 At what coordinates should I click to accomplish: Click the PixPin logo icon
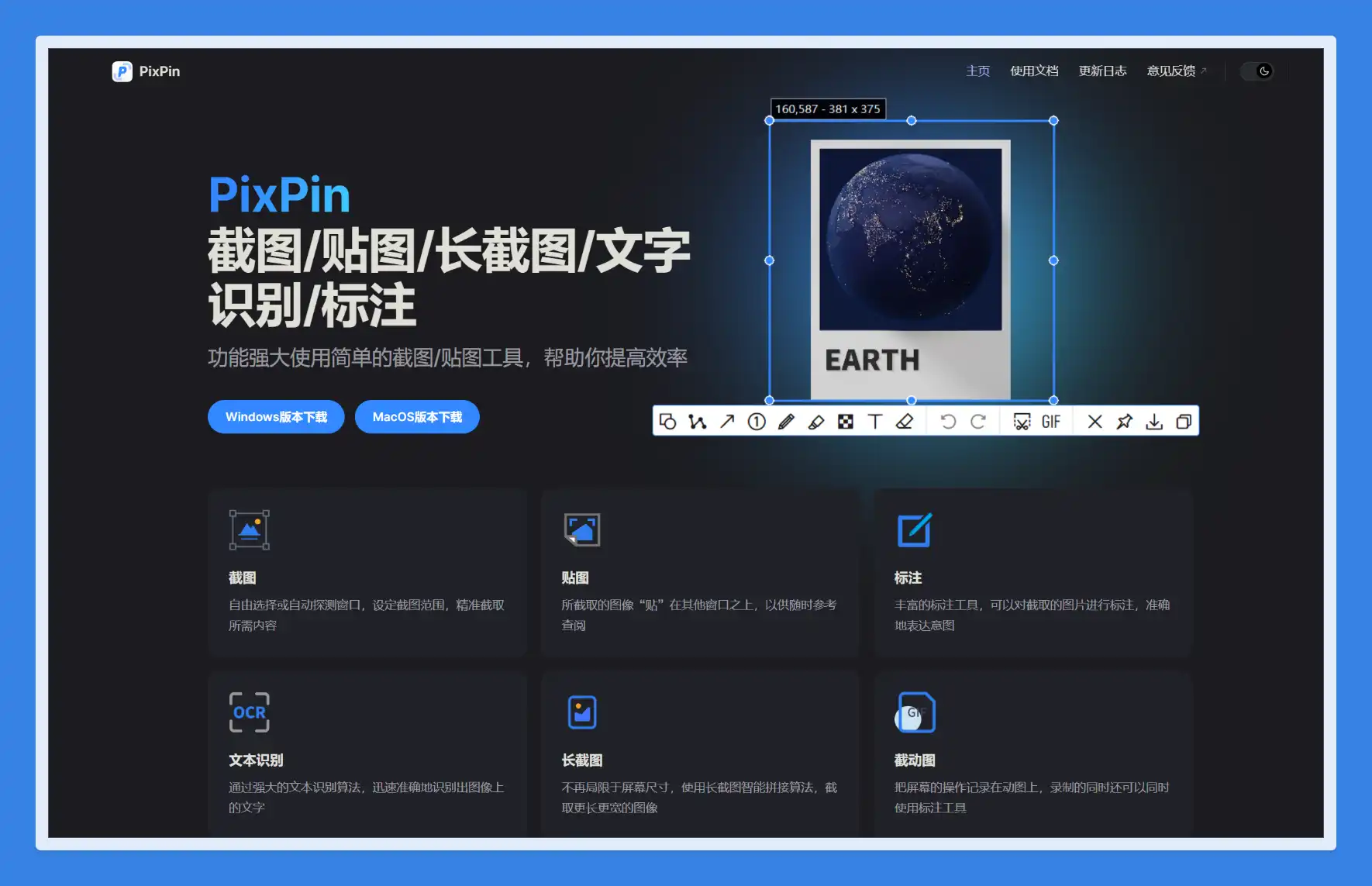coord(122,71)
